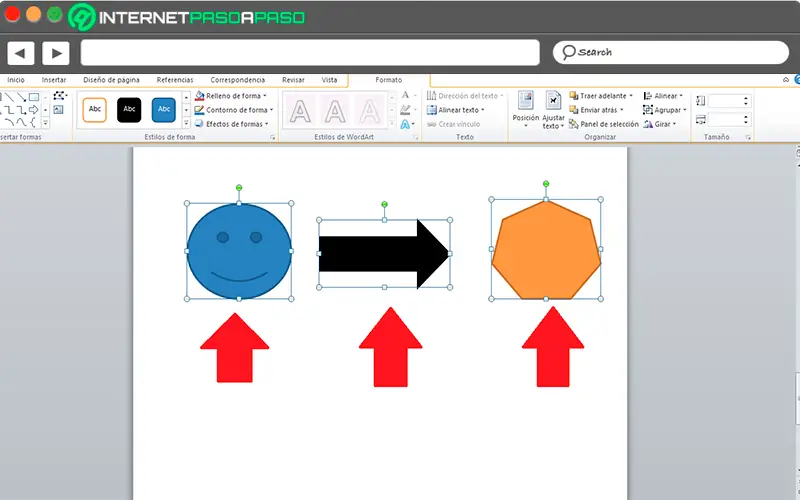This screenshot has height=500, width=800.
Task: Apply the orange outline Abc shape style
Action: point(94,110)
